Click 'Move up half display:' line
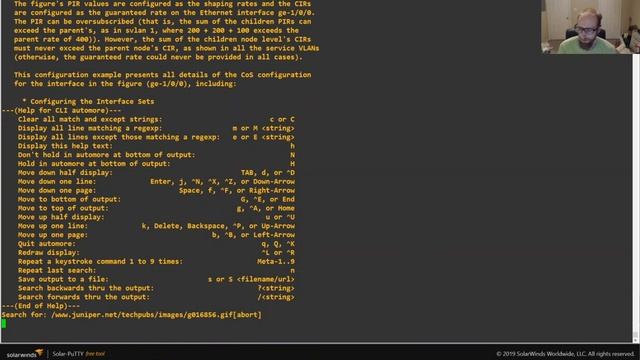This screenshot has height=360, width=640. 156,217
